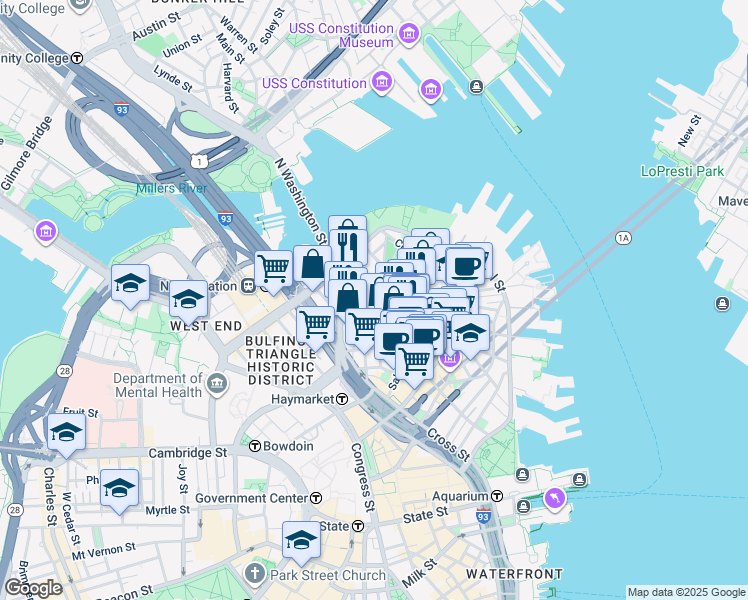This screenshot has width=748, height=600.
Task: Select the Millers River label
Action: (x=171, y=188)
